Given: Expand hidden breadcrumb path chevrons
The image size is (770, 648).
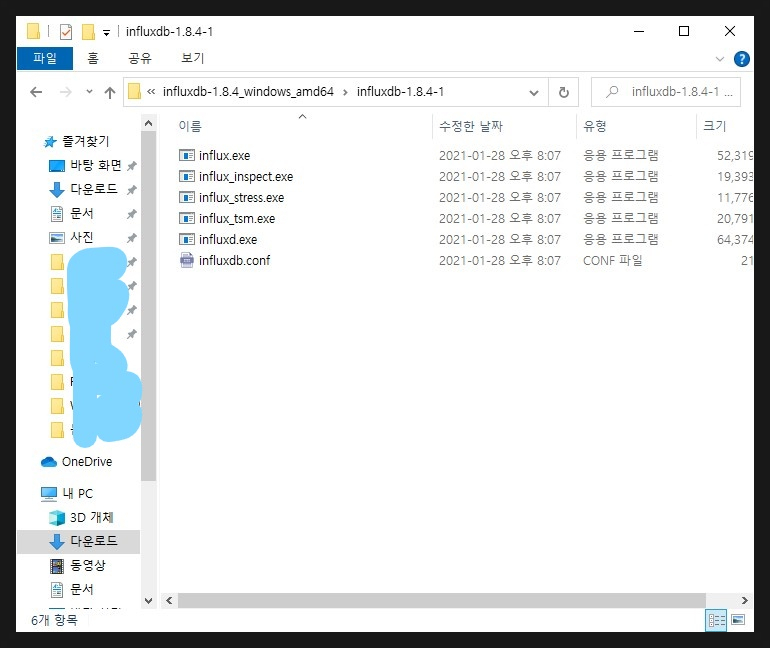Looking at the screenshot, I should tap(151, 91).
